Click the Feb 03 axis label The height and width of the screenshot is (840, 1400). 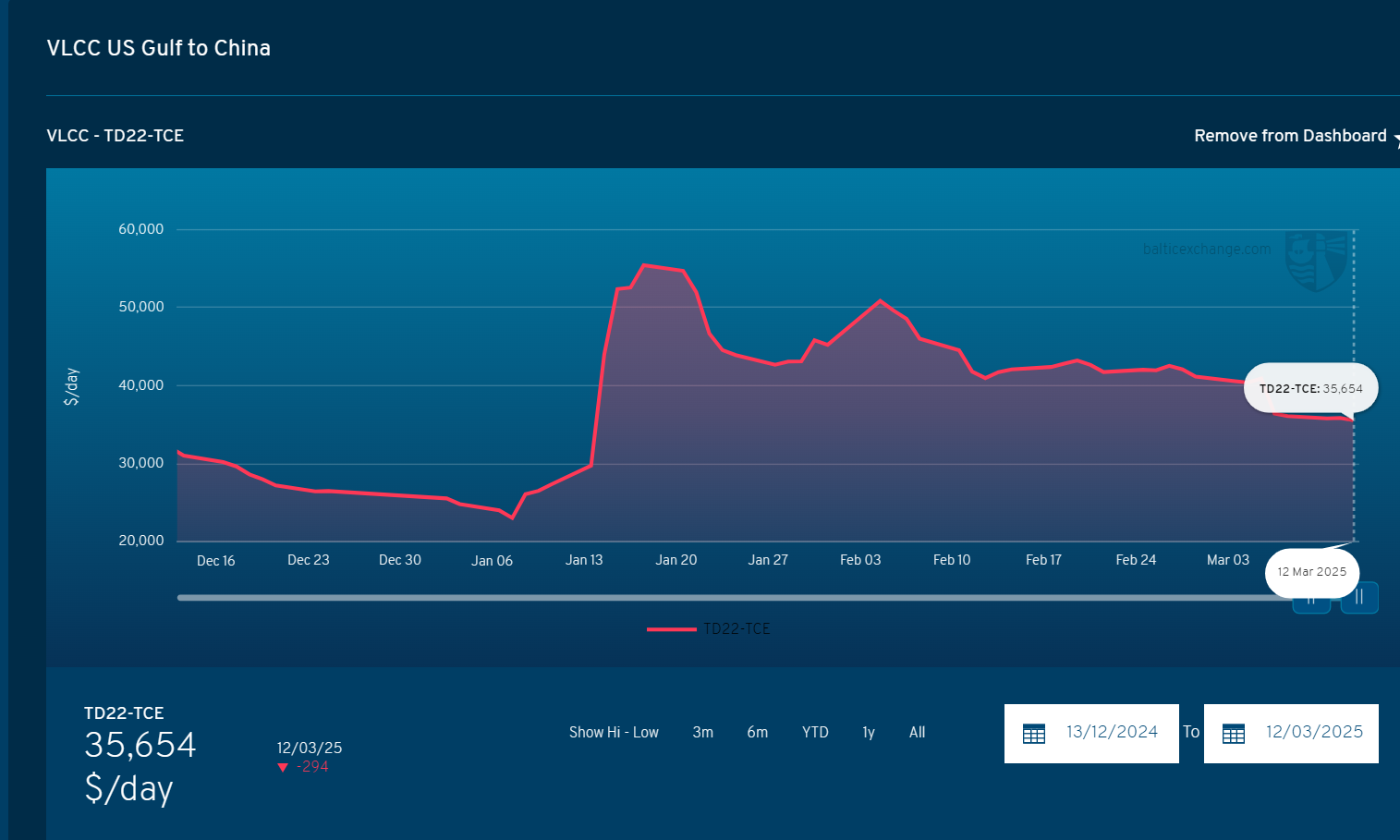point(860,560)
